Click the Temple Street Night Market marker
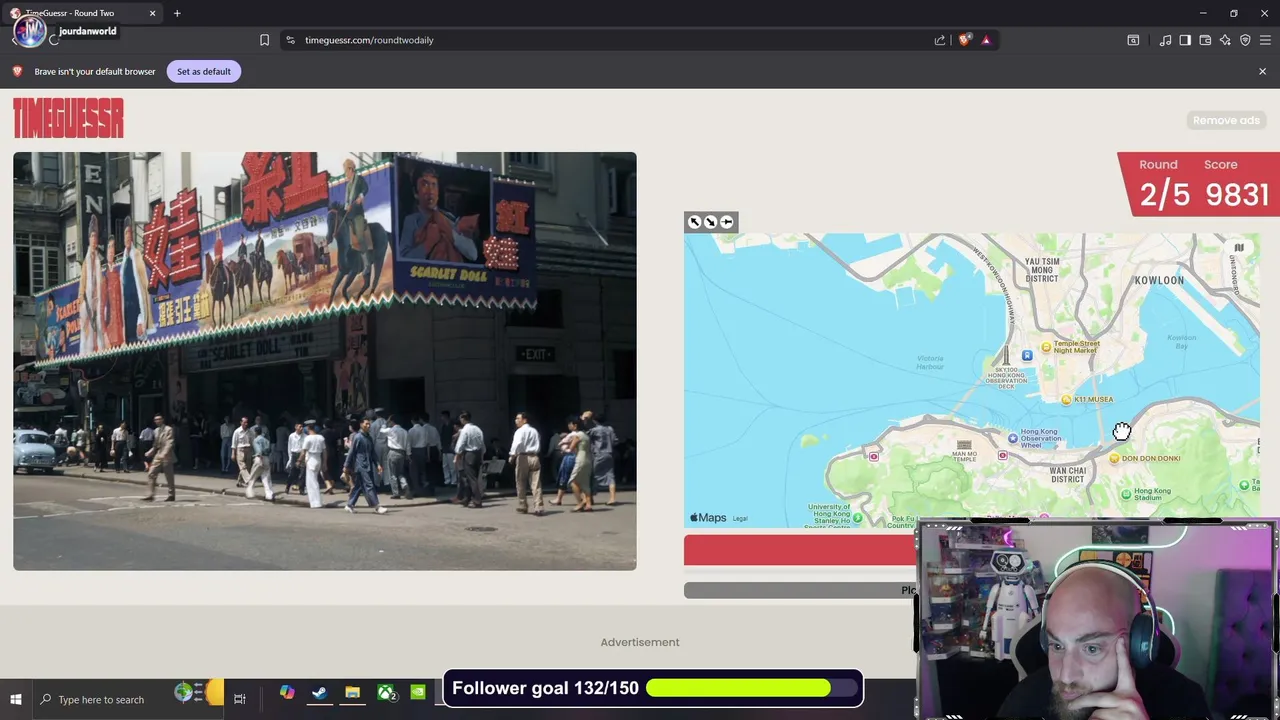Screen dimensions: 1280x720 click(x=1046, y=347)
